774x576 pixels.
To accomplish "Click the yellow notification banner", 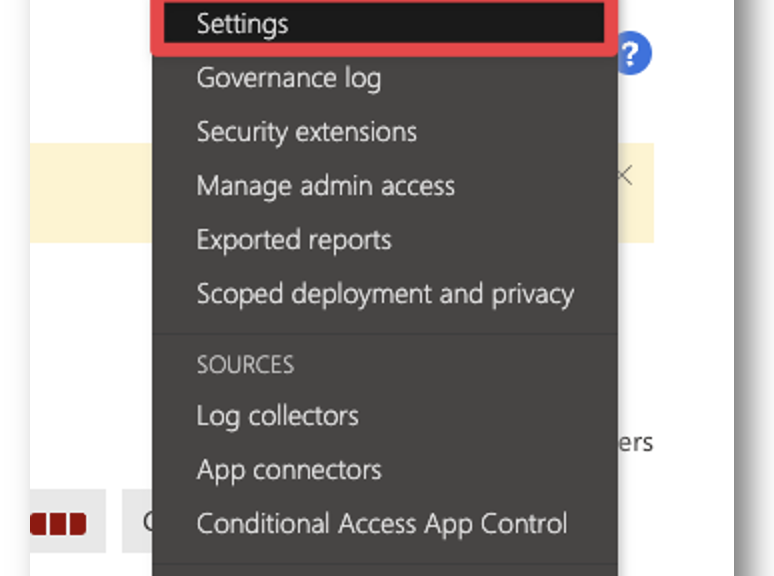I will 91,193.
